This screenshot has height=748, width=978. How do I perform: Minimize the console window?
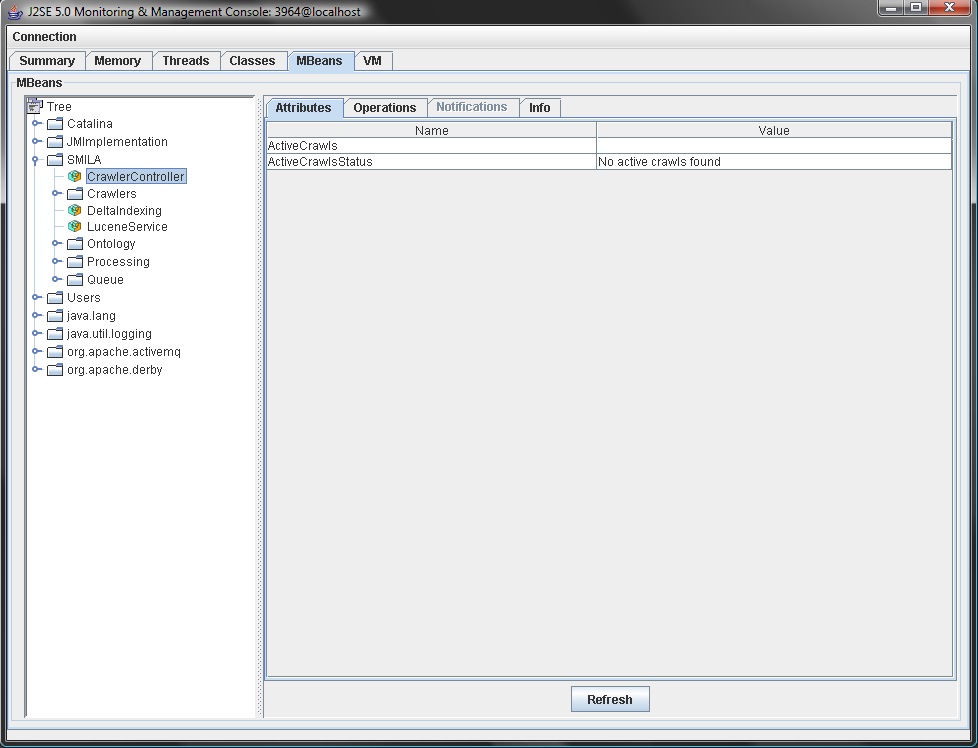pyautogui.click(x=891, y=8)
